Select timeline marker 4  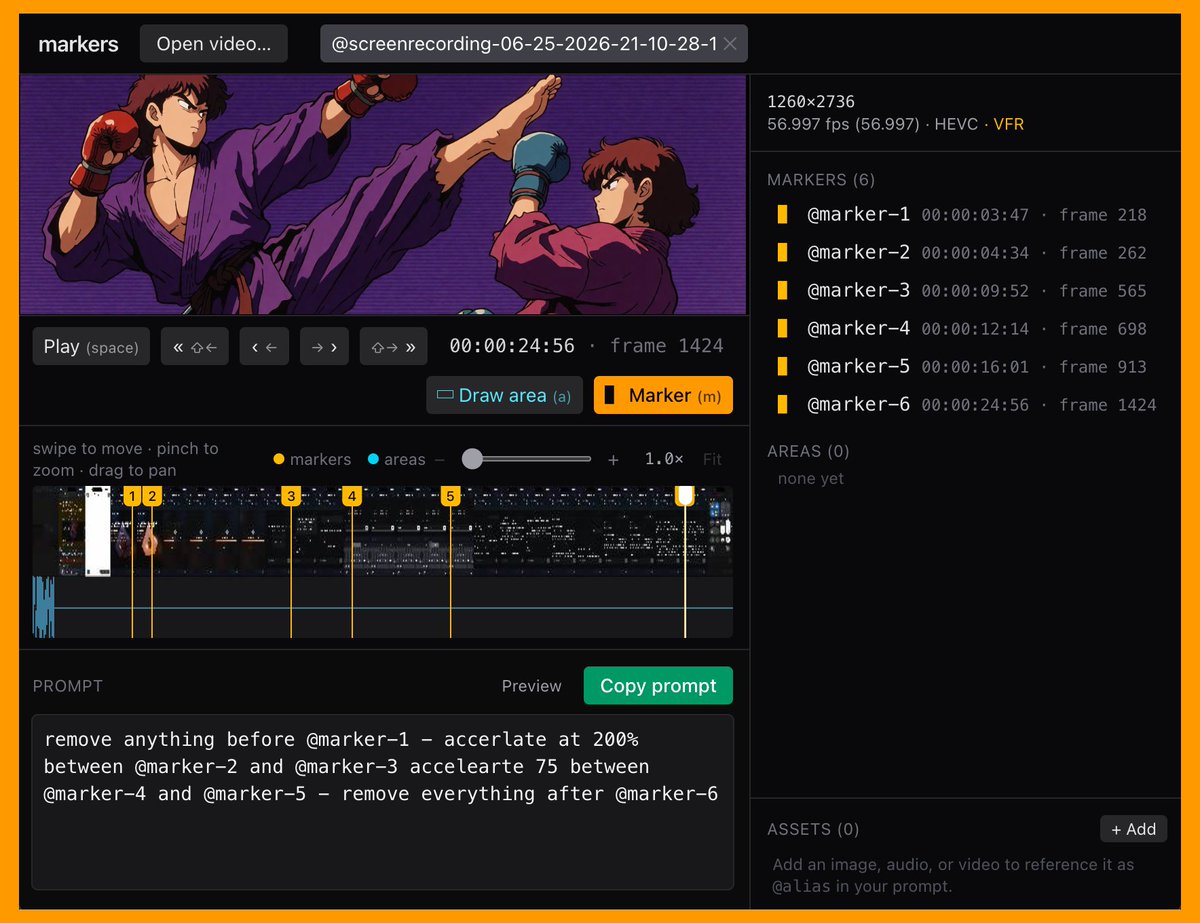[x=352, y=496]
